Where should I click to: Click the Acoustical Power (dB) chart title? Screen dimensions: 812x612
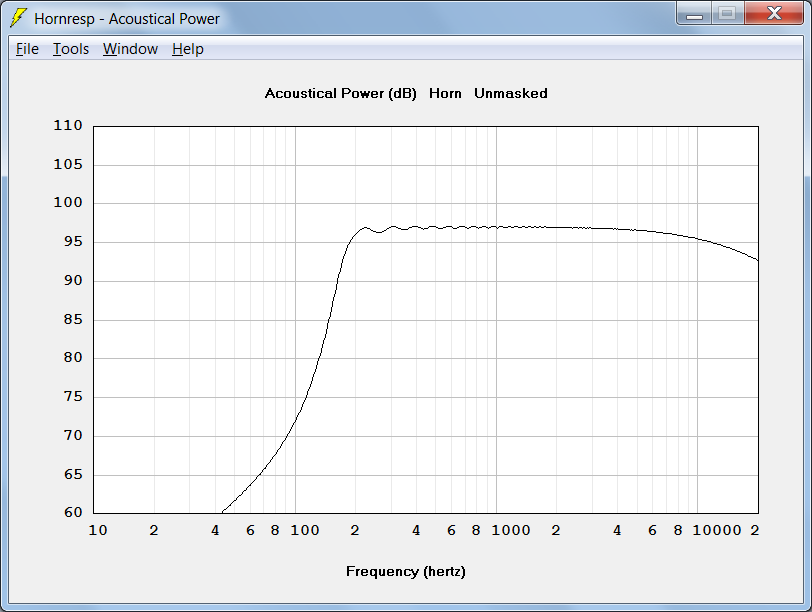[341, 94]
